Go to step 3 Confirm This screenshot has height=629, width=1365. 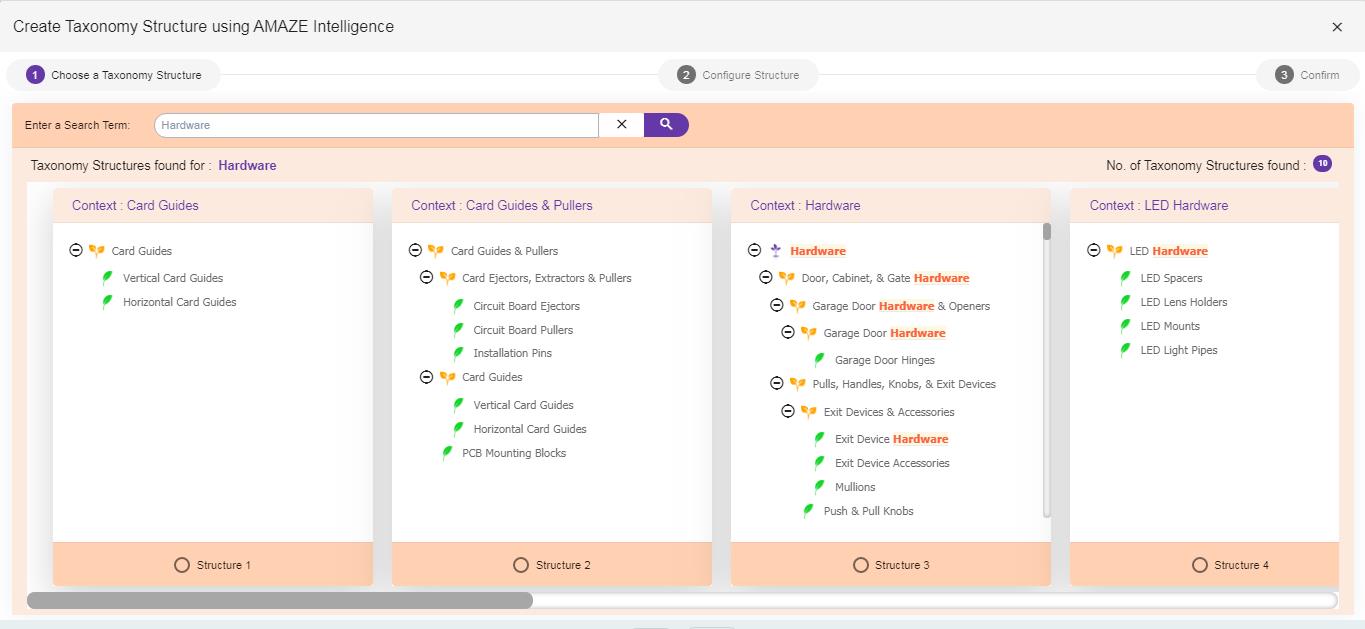point(1307,75)
